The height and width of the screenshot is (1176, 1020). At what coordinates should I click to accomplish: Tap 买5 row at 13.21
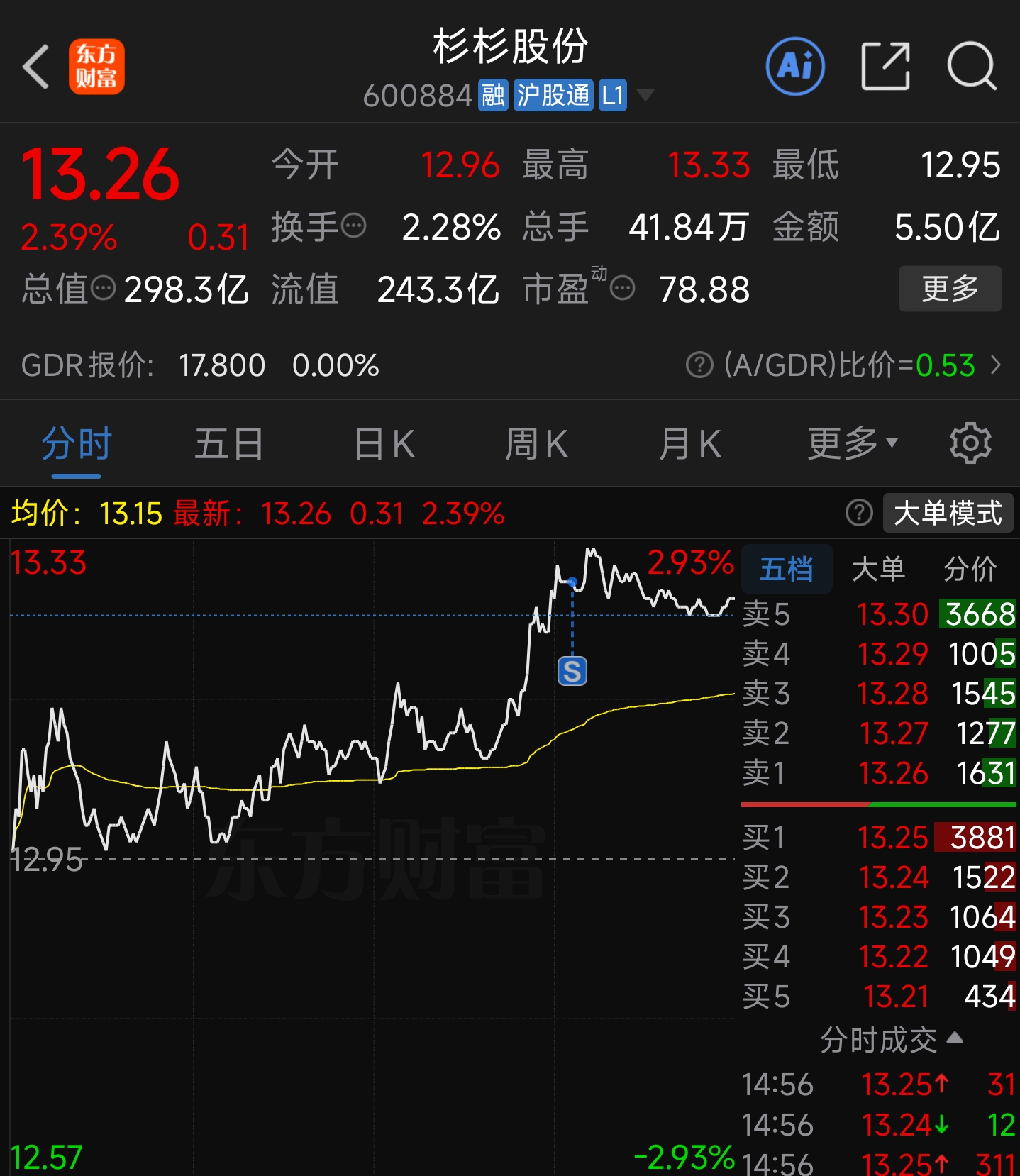879,997
